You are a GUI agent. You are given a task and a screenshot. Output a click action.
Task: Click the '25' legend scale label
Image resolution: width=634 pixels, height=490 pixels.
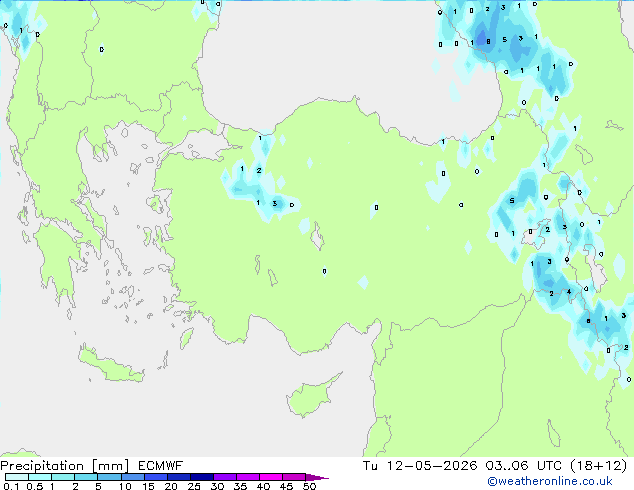[194, 486]
